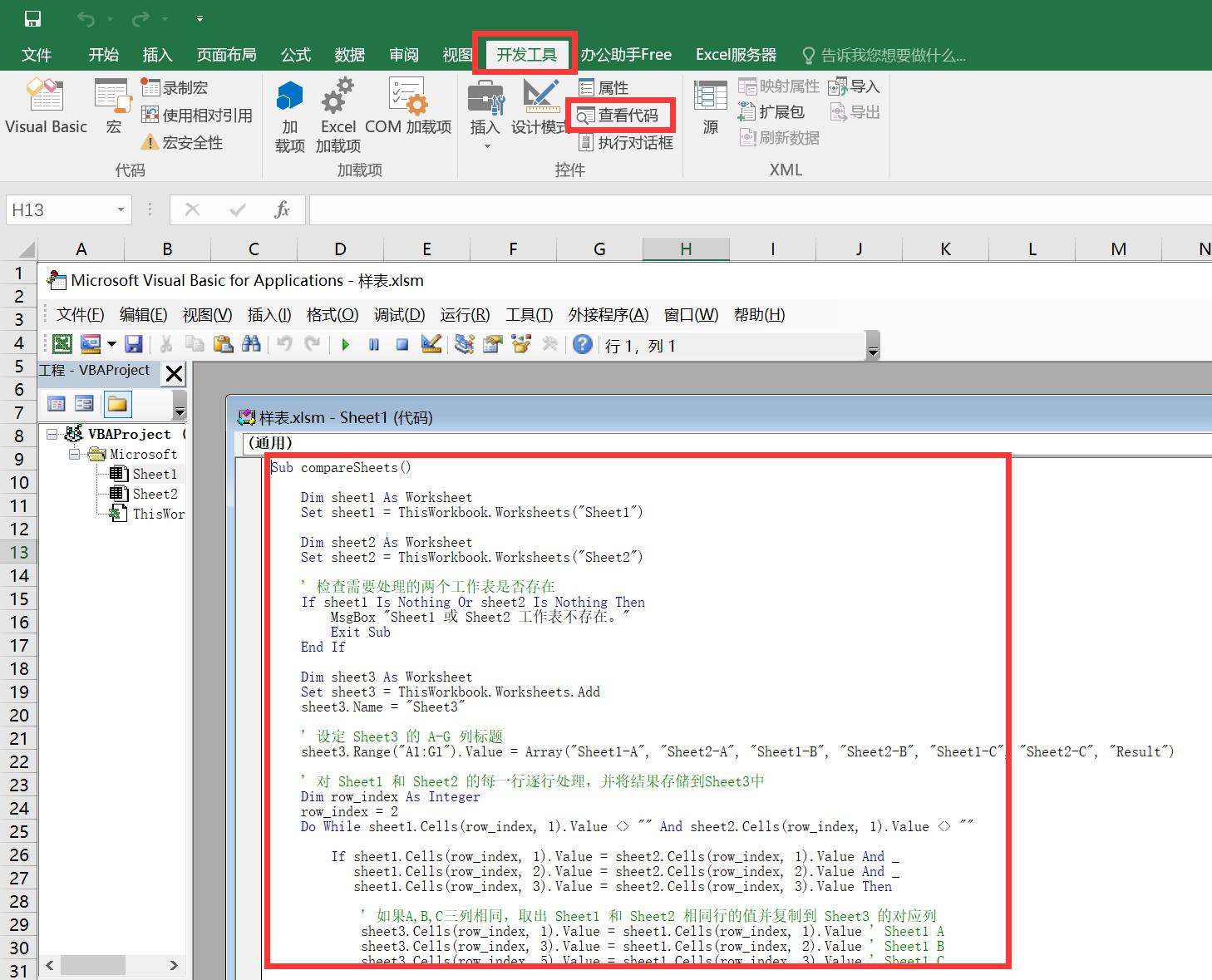Screen dimensions: 1212x980
Task: Click 查看代码 view code button
Action: click(x=618, y=115)
